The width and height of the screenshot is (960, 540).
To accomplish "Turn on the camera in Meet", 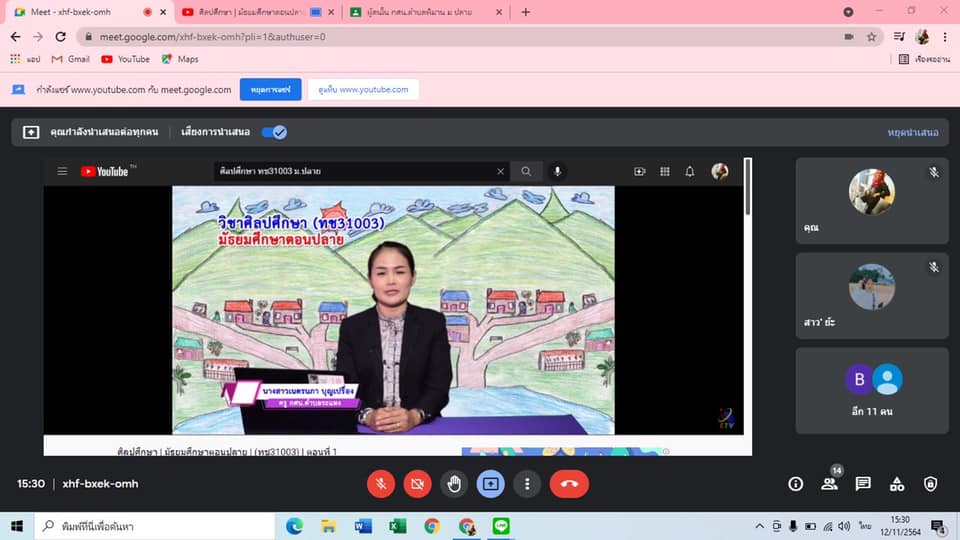I will (417, 484).
